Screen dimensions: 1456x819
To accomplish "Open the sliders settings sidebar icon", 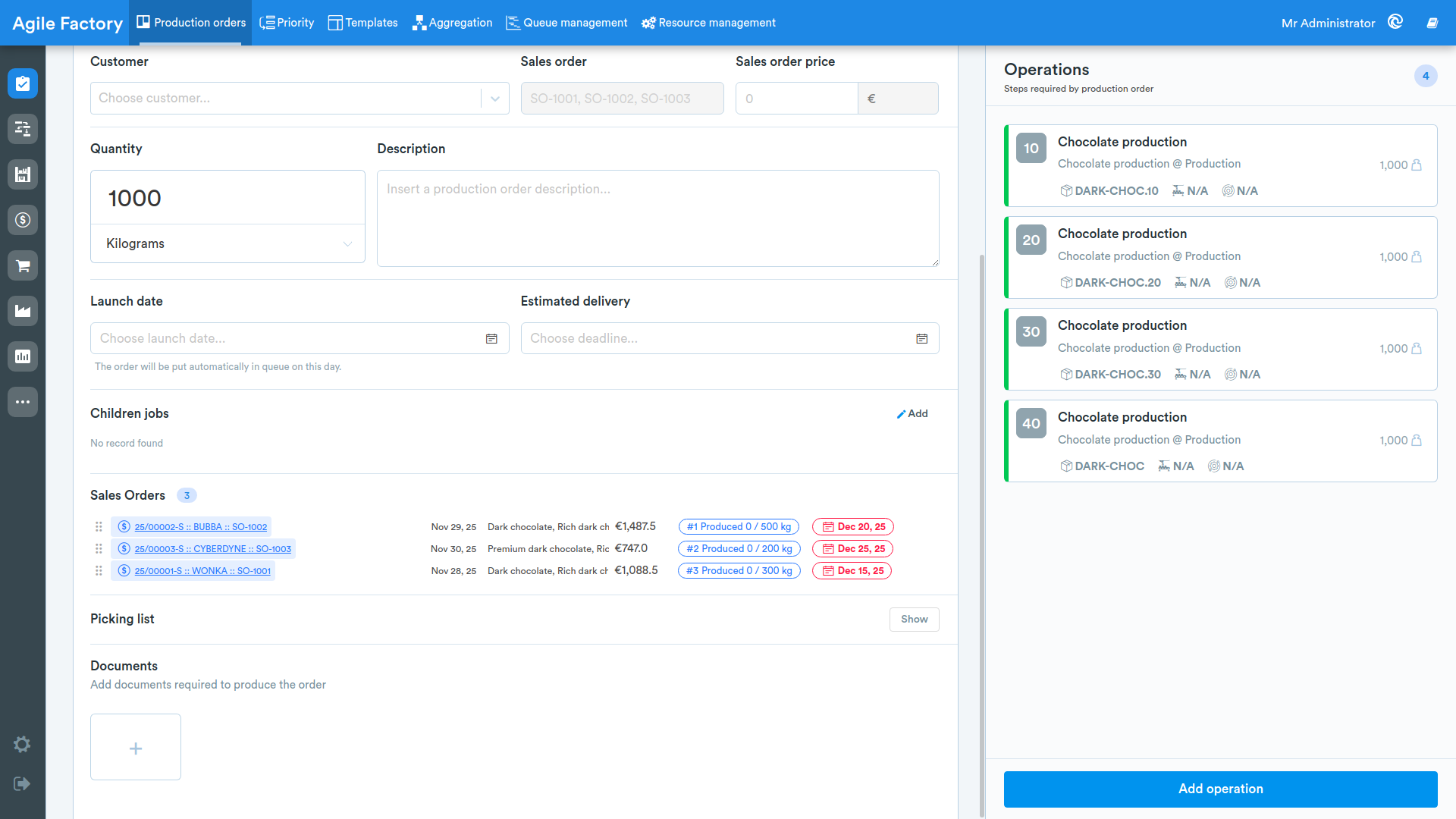I will coord(23,129).
